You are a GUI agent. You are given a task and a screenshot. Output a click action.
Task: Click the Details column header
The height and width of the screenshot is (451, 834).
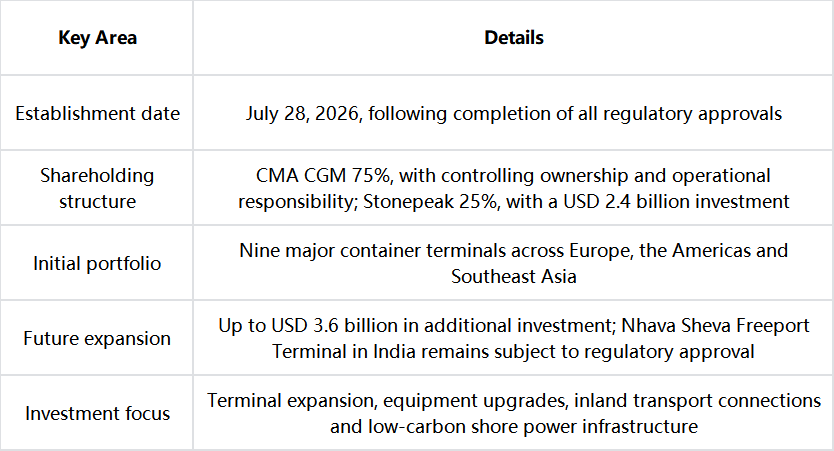pyautogui.click(x=514, y=38)
